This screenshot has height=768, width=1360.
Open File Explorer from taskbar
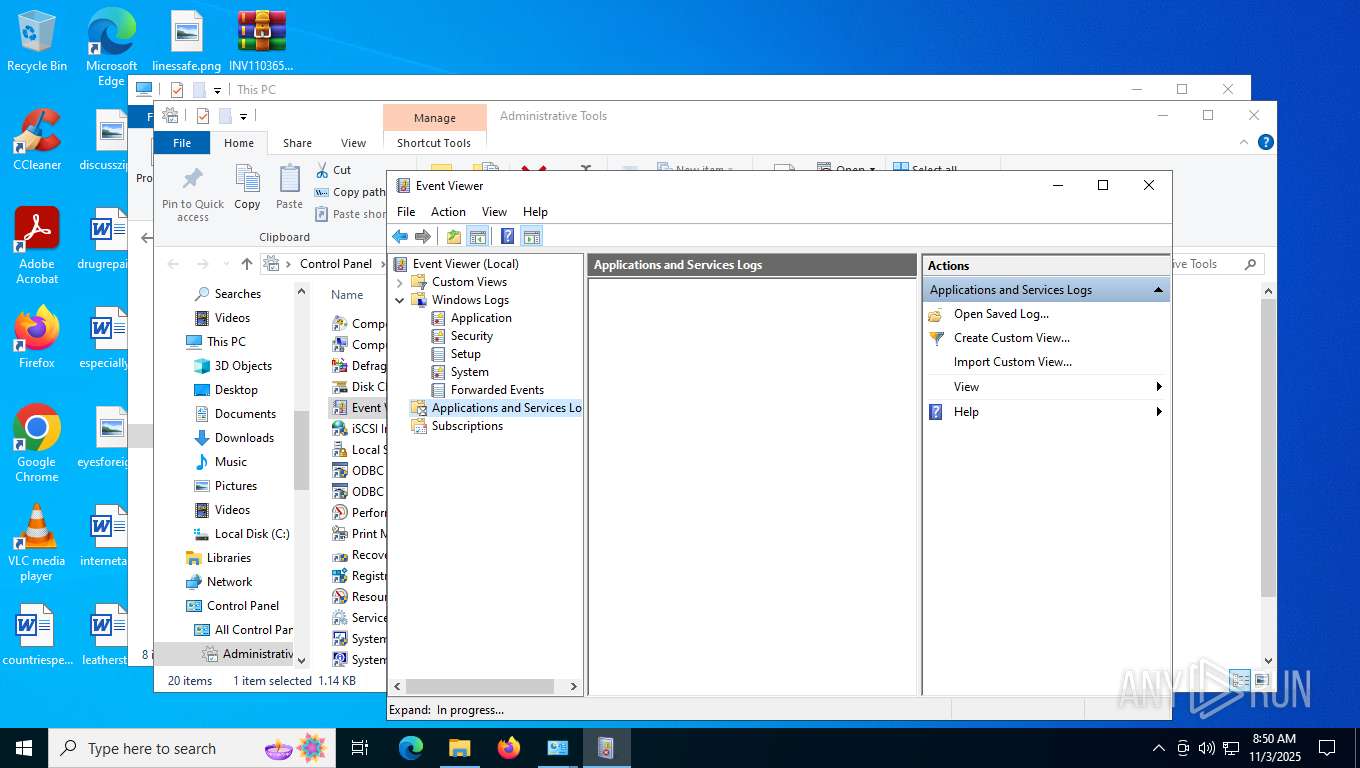[459, 748]
